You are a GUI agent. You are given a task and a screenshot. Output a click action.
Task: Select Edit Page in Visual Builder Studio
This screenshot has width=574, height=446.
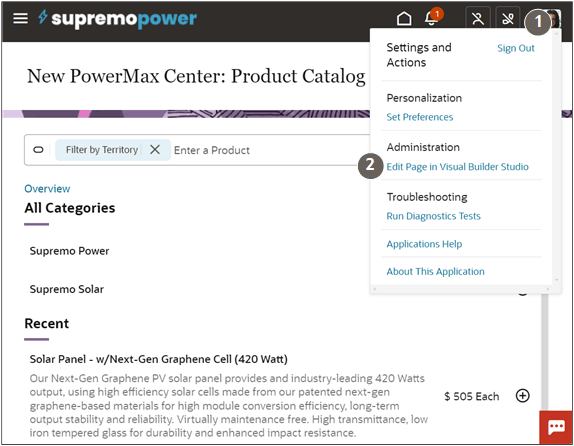click(457, 167)
